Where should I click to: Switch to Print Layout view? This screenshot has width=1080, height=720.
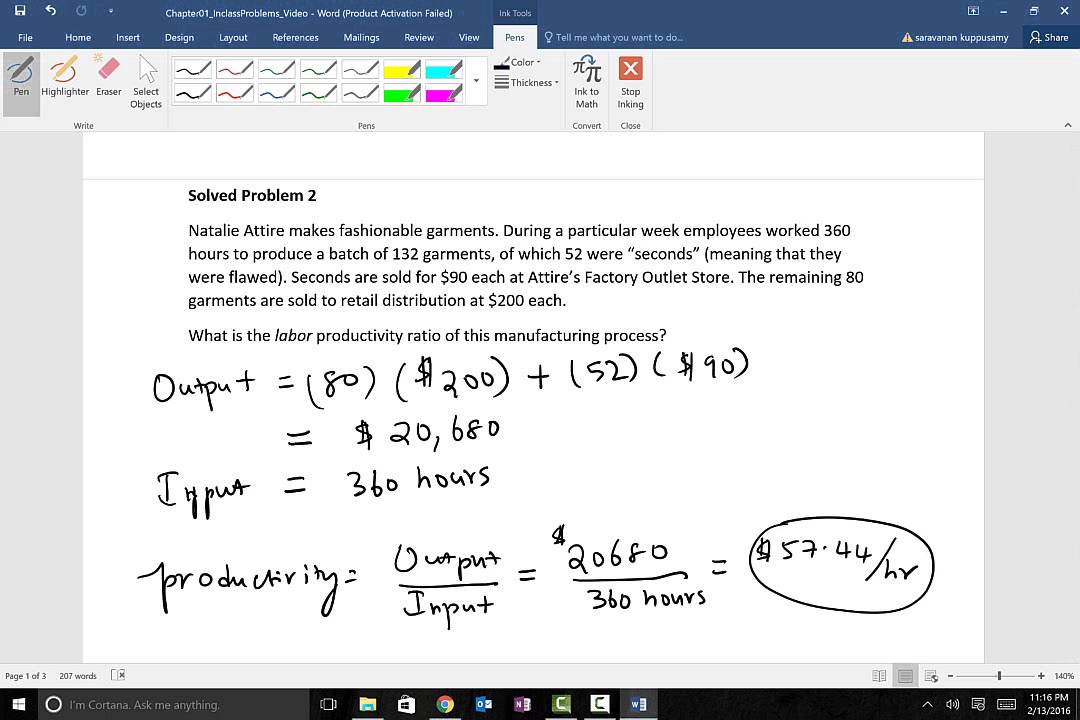[x=905, y=676]
